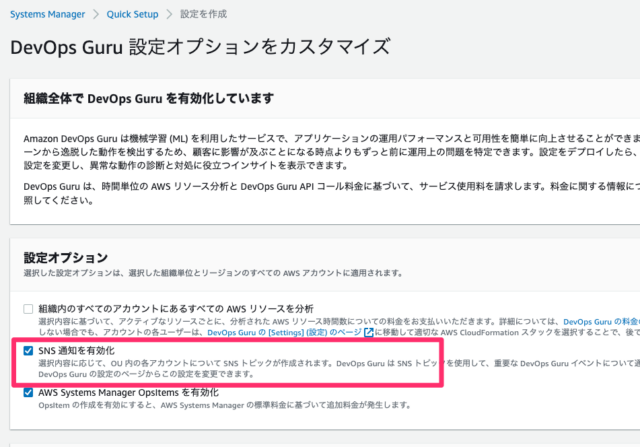640x447 pixels.
Task: Click label 組織内のすべてのアカウントにあるすべての AWS リソースを分析
Action: pyautogui.click(x=176, y=309)
